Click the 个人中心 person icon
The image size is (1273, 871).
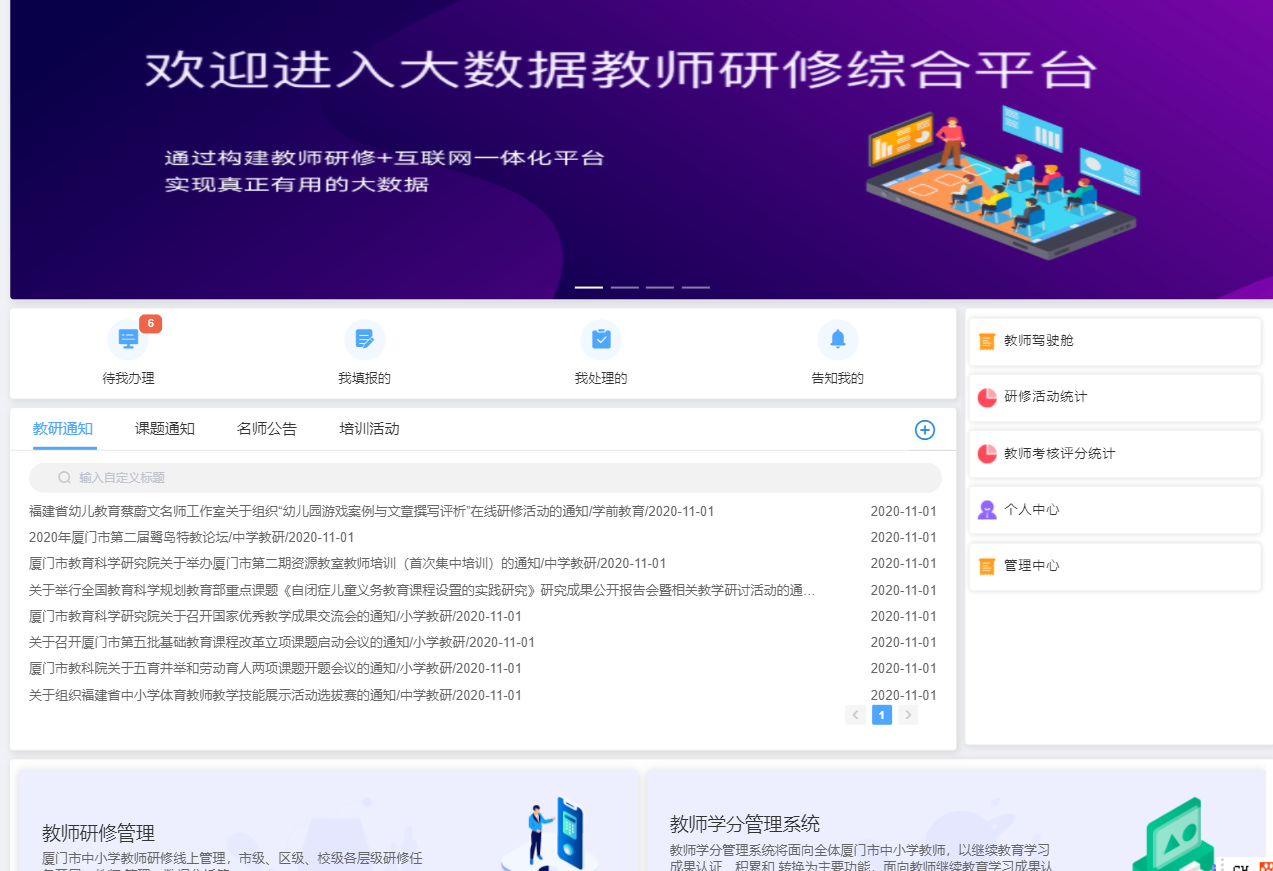[988, 509]
